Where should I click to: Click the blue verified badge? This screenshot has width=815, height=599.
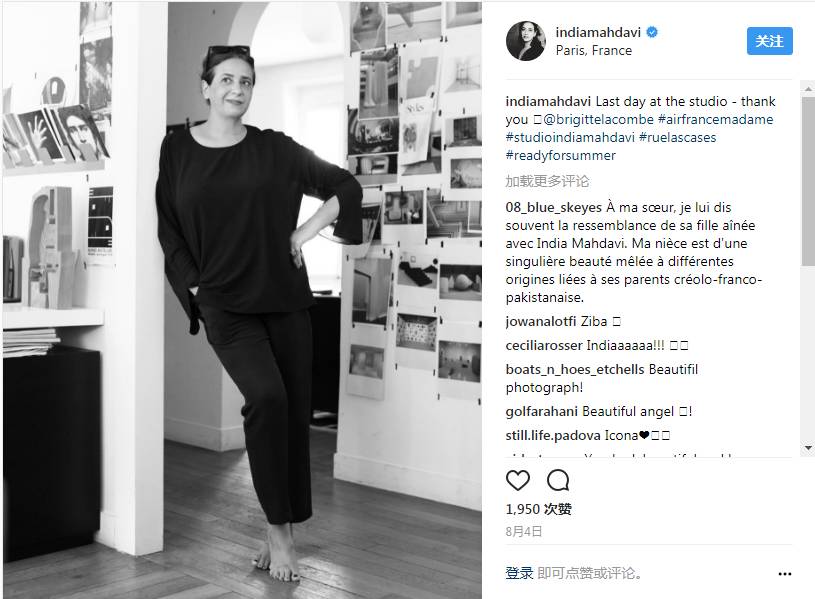[x=652, y=32]
